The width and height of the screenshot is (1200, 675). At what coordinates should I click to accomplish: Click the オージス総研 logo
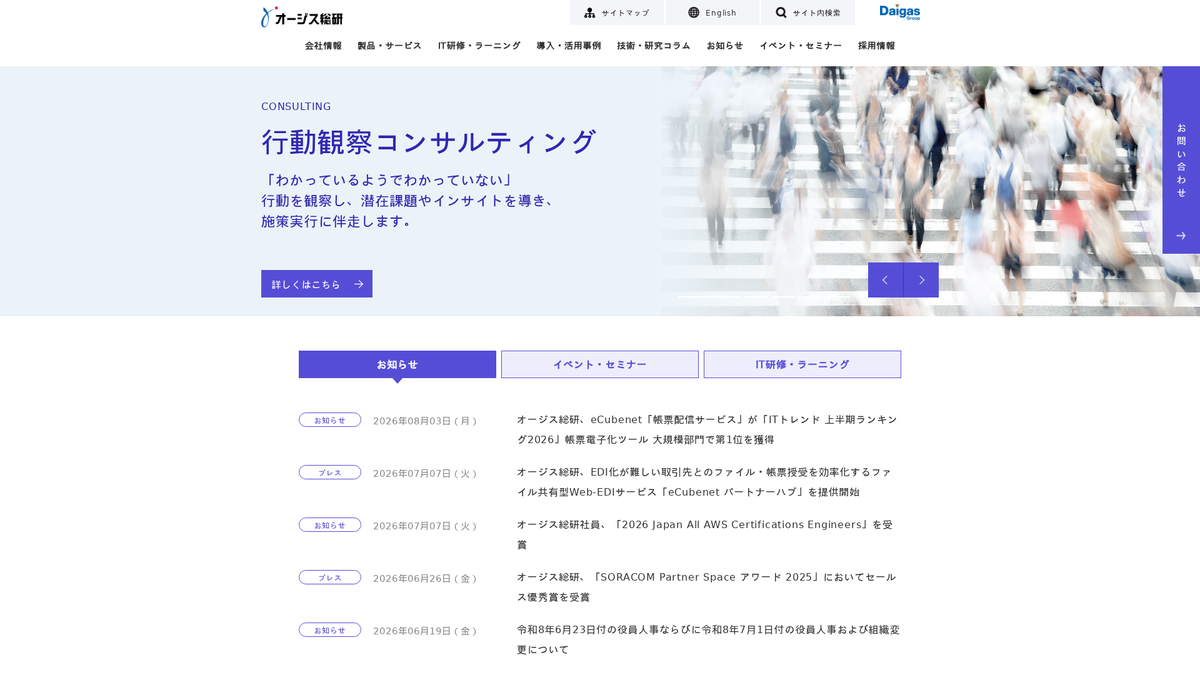[301, 17]
